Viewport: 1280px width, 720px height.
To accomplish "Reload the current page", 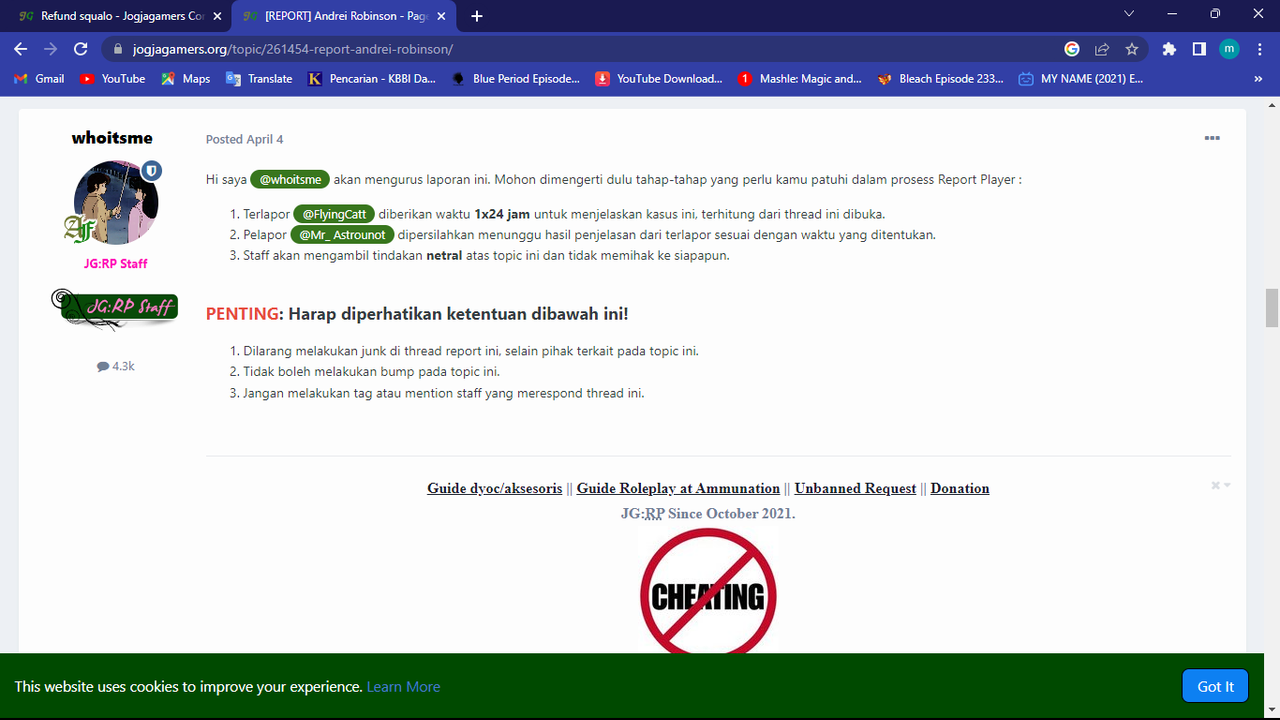I will [x=81, y=48].
